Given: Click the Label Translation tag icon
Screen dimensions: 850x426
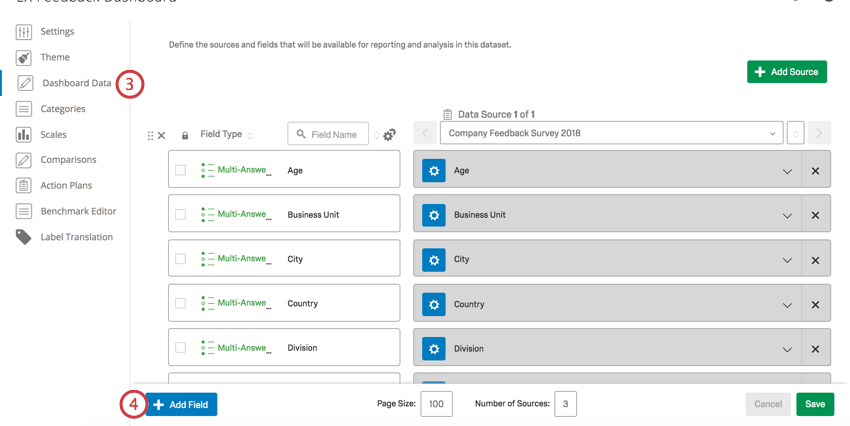Looking at the screenshot, I should [23, 237].
